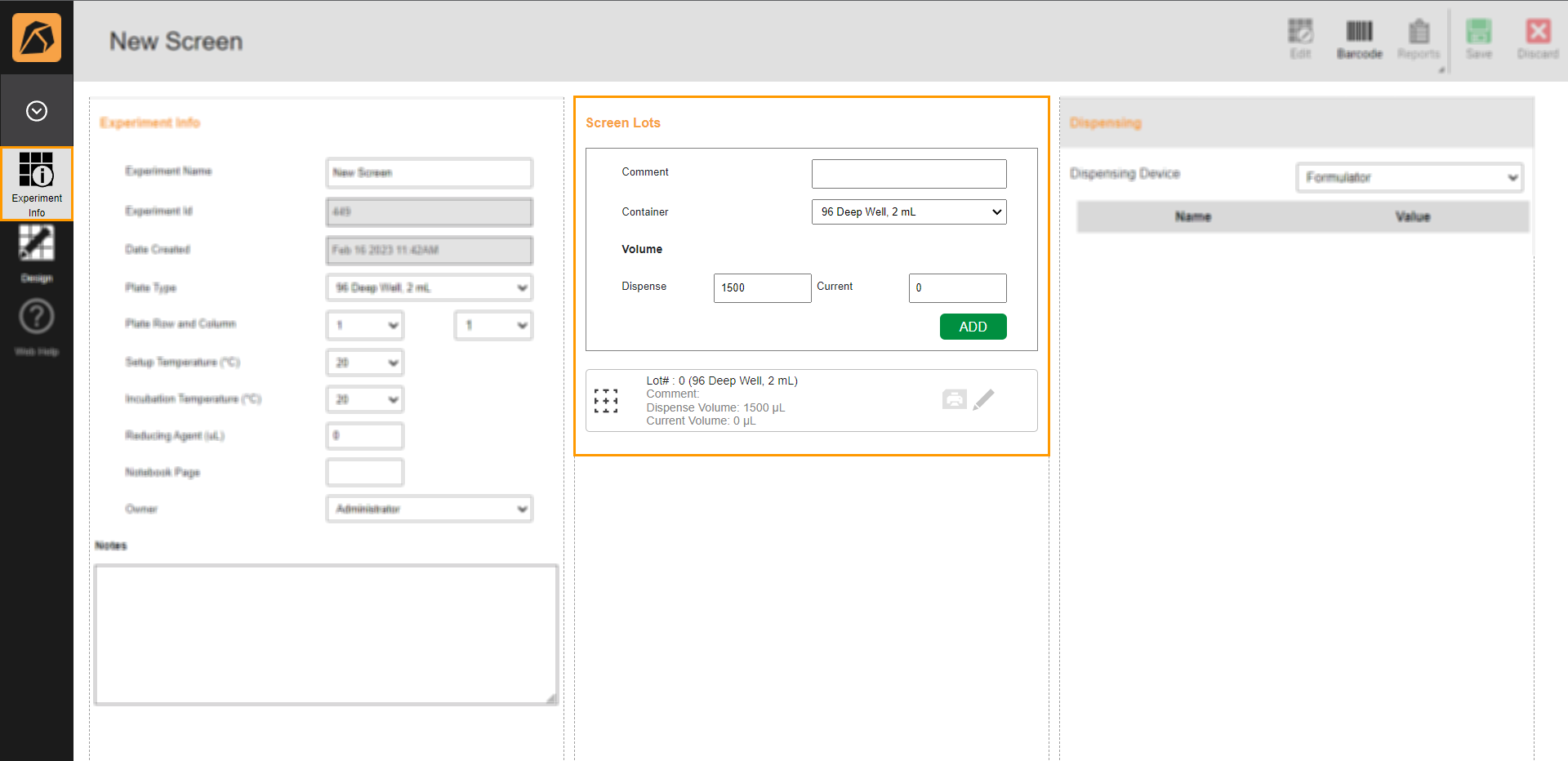The image size is (1568, 761).
Task: Click the printer icon on Lot# 0
Action: 954,399
